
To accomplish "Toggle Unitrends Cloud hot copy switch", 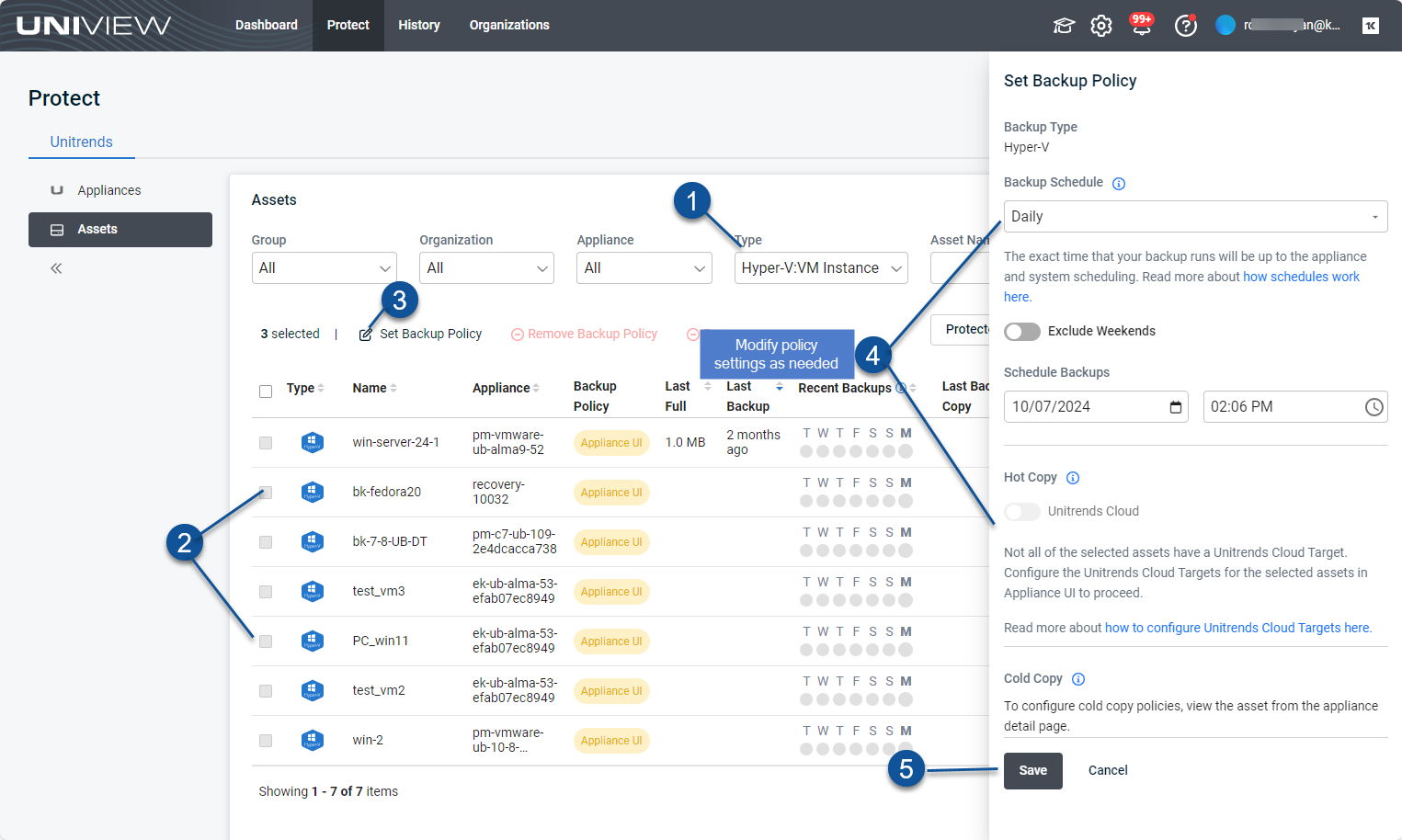I will pyautogui.click(x=1022, y=512).
